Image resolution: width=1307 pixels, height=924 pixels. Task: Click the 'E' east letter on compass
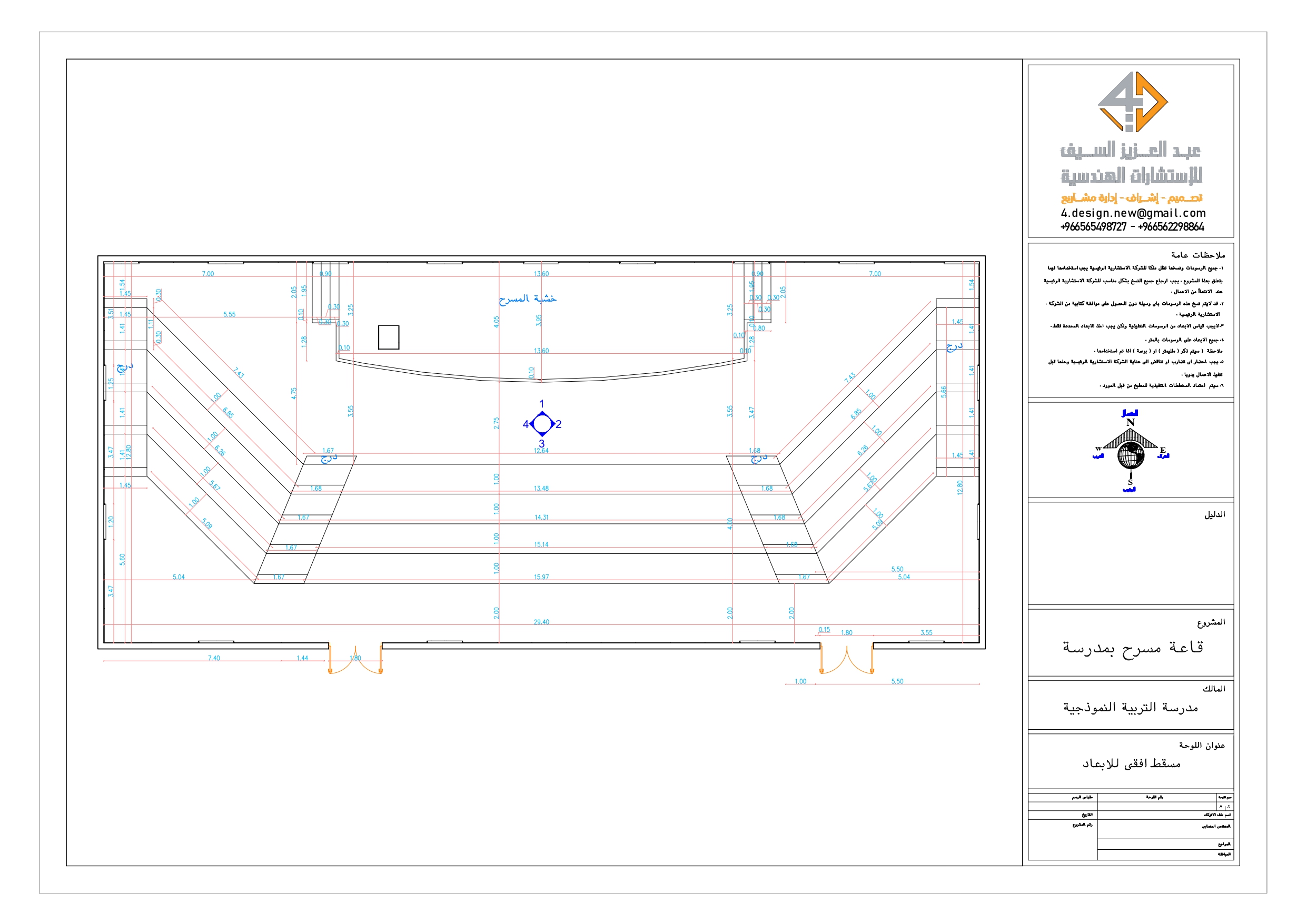click(1162, 450)
